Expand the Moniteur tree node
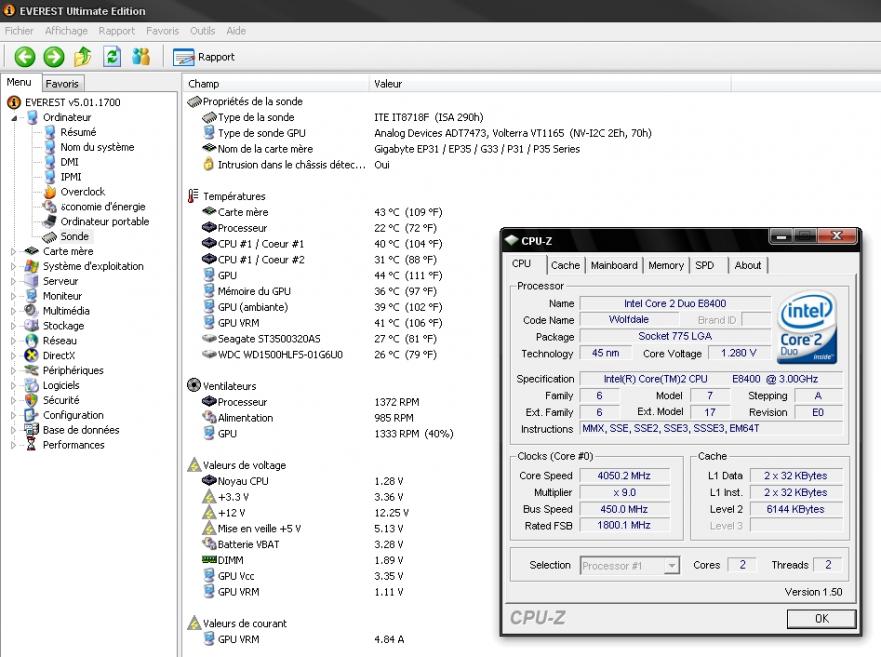The height and width of the screenshot is (657, 881). [x=14, y=296]
